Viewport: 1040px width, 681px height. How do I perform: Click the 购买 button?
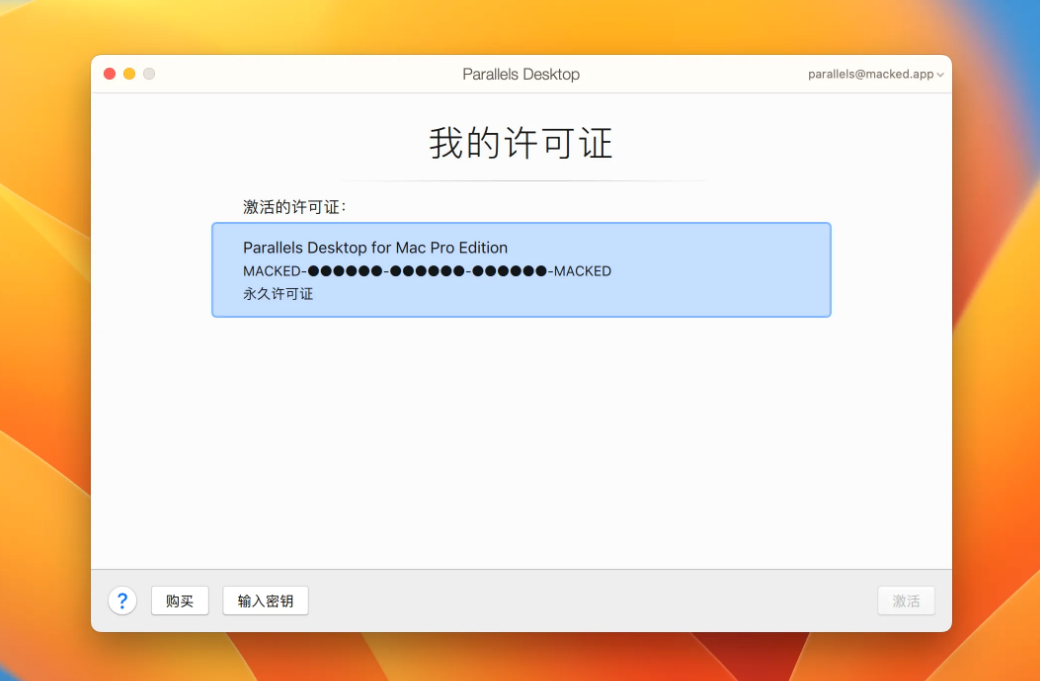point(180,601)
